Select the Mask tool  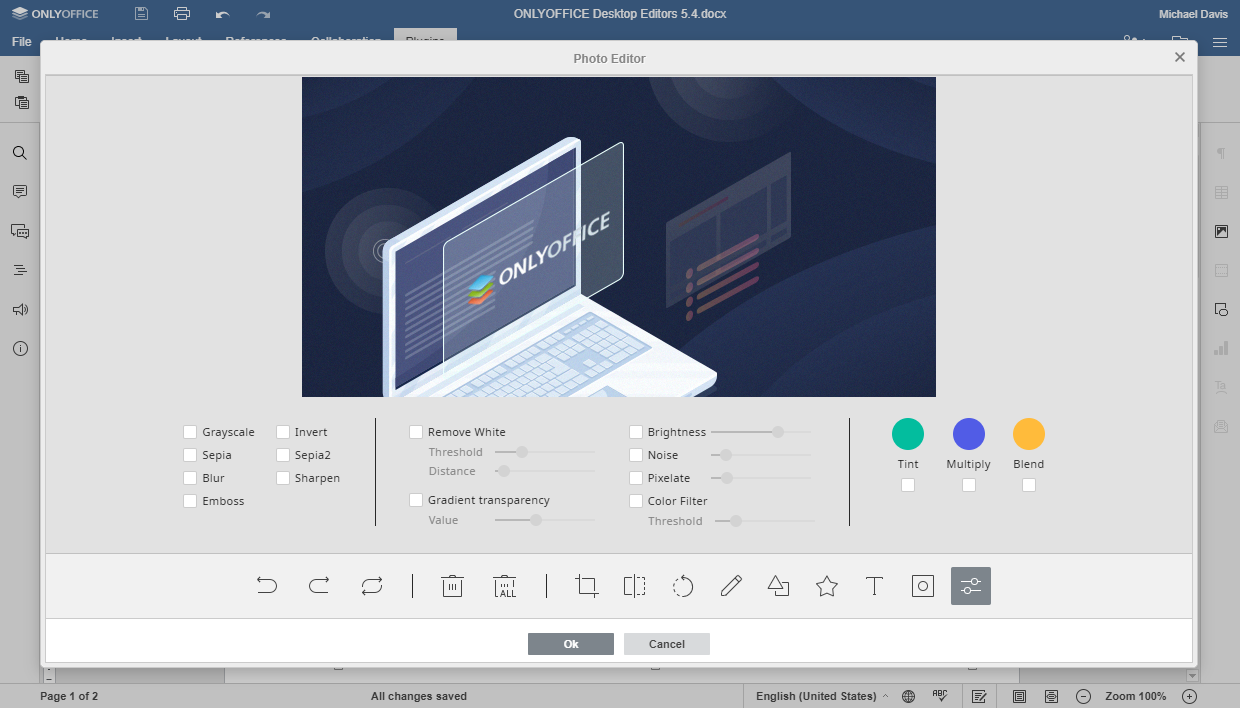tap(923, 586)
